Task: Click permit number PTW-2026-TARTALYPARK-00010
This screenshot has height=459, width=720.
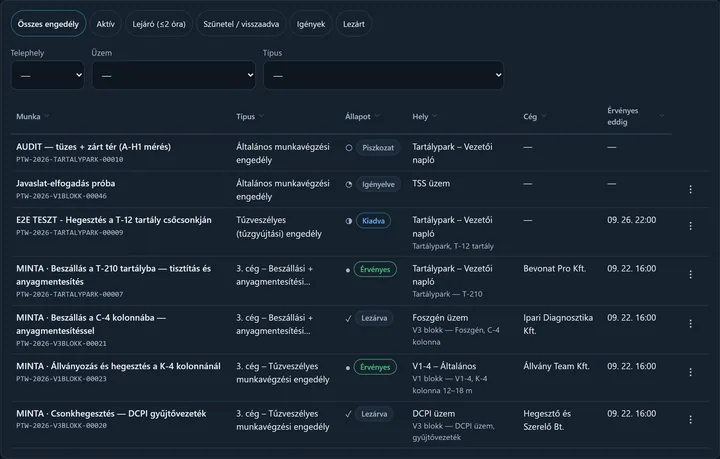Action: point(70,160)
